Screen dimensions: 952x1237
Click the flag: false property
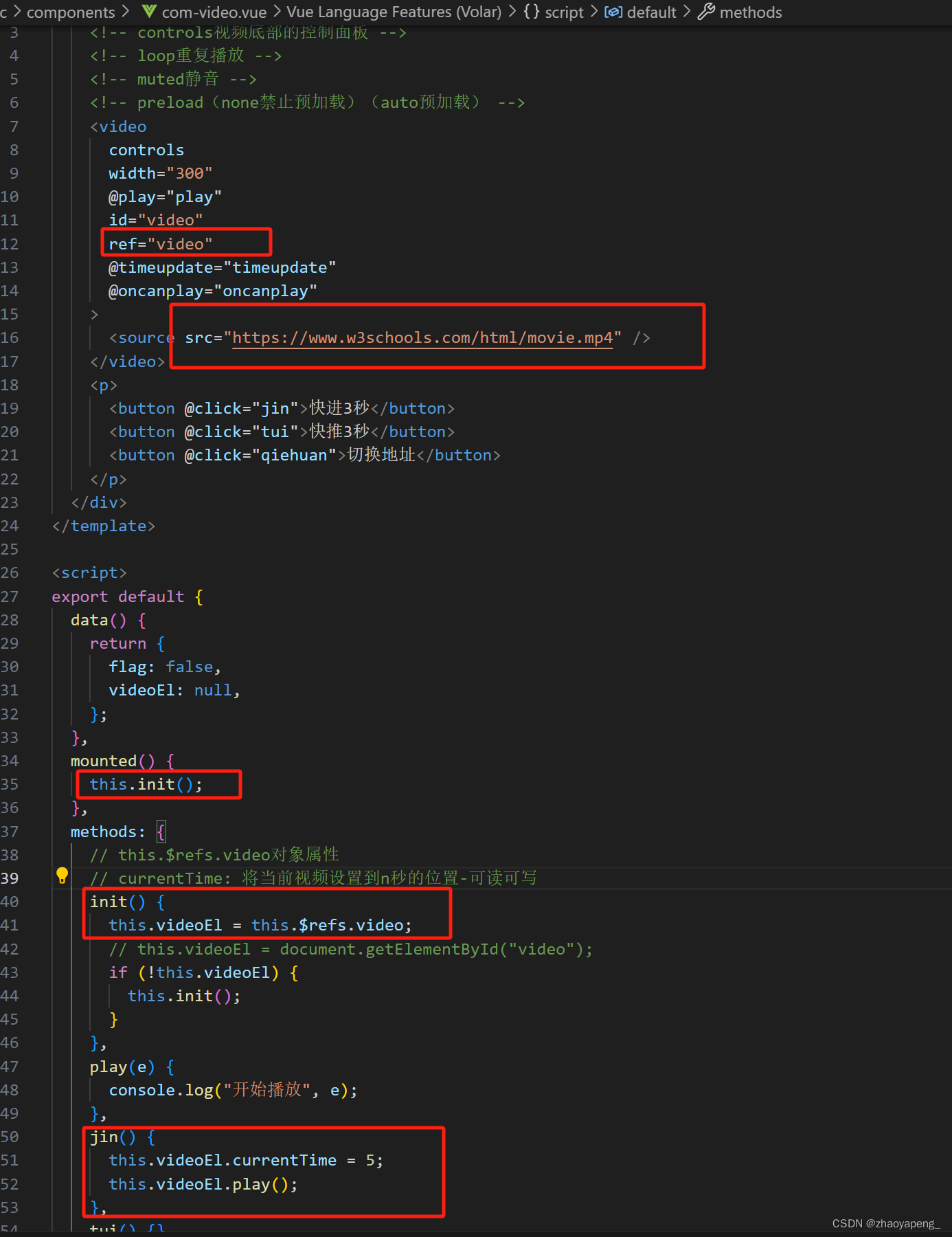pos(165,667)
